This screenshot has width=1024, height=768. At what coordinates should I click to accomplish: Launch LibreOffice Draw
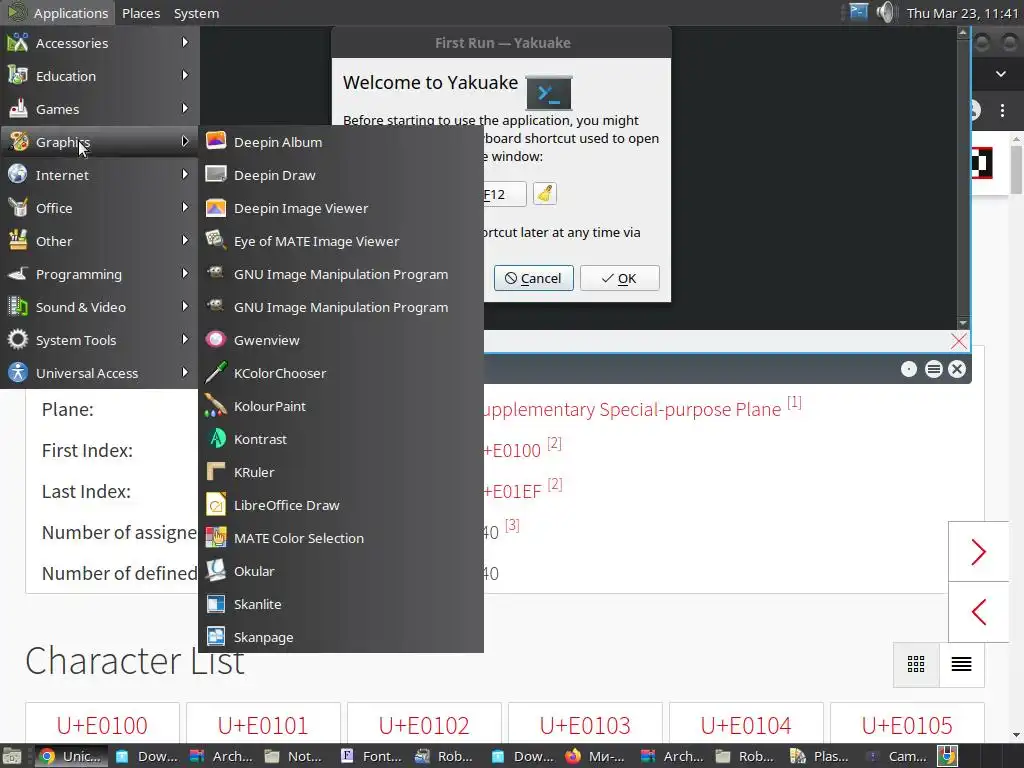(x=341, y=505)
